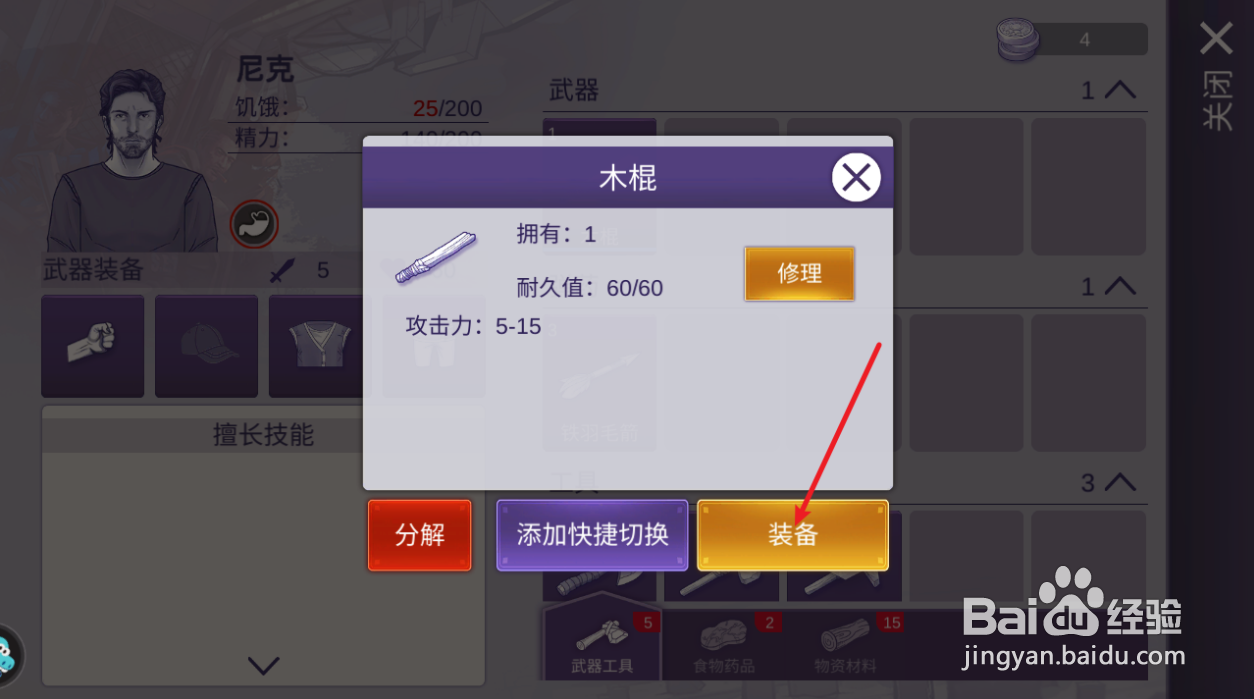Click the stomach hunger status icon
This screenshot has height=699, width=1254.
point(254,224)
